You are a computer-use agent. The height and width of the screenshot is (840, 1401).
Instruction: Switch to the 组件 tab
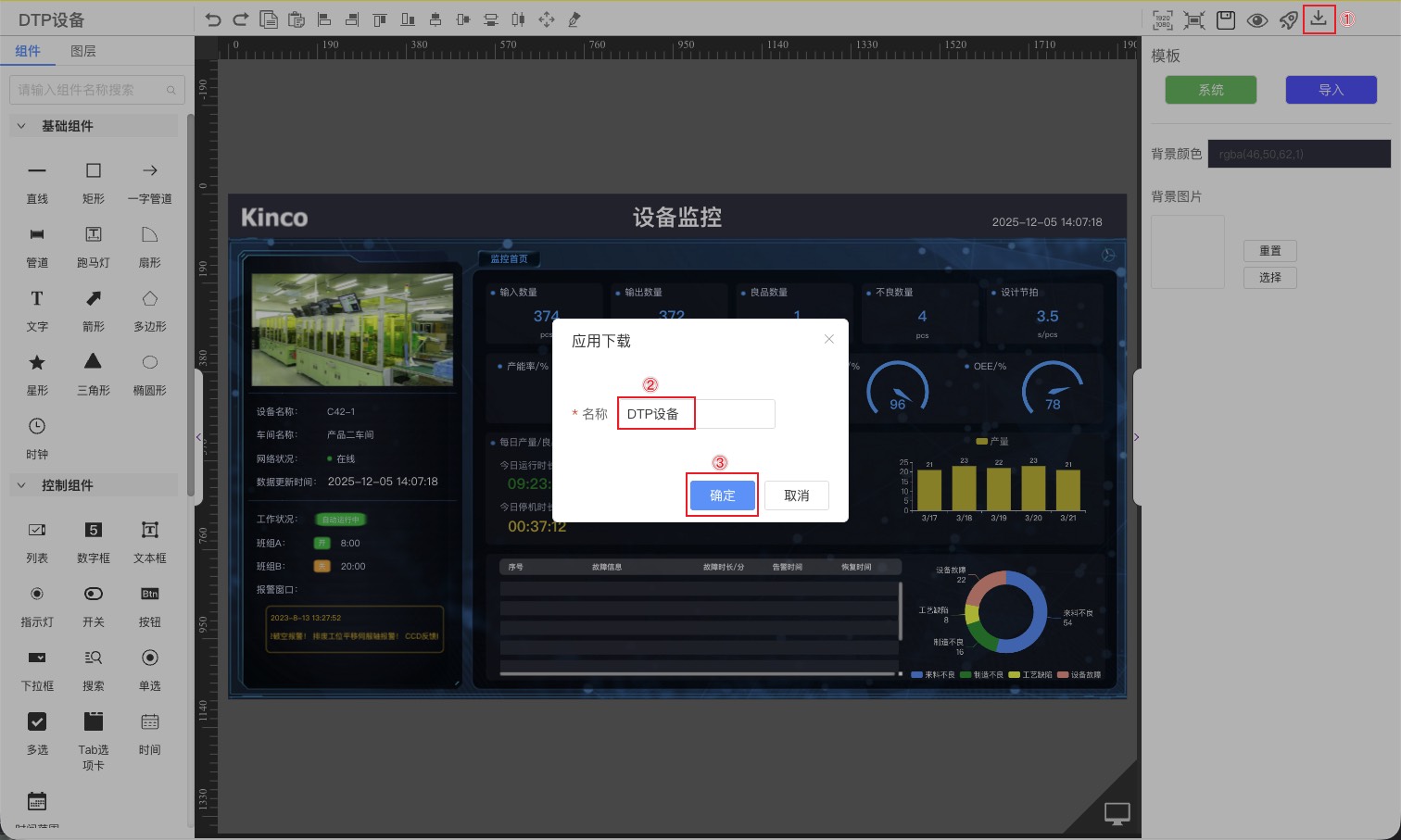[x=28, y=51]
